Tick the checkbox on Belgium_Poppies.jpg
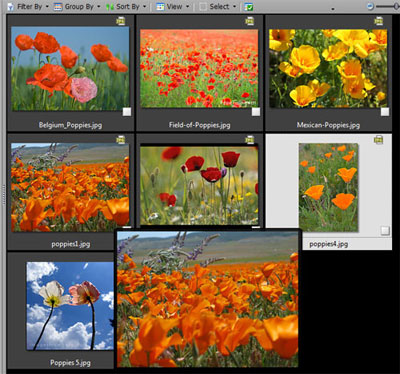This screenshot has width=400, height=374. coord(127,112)
